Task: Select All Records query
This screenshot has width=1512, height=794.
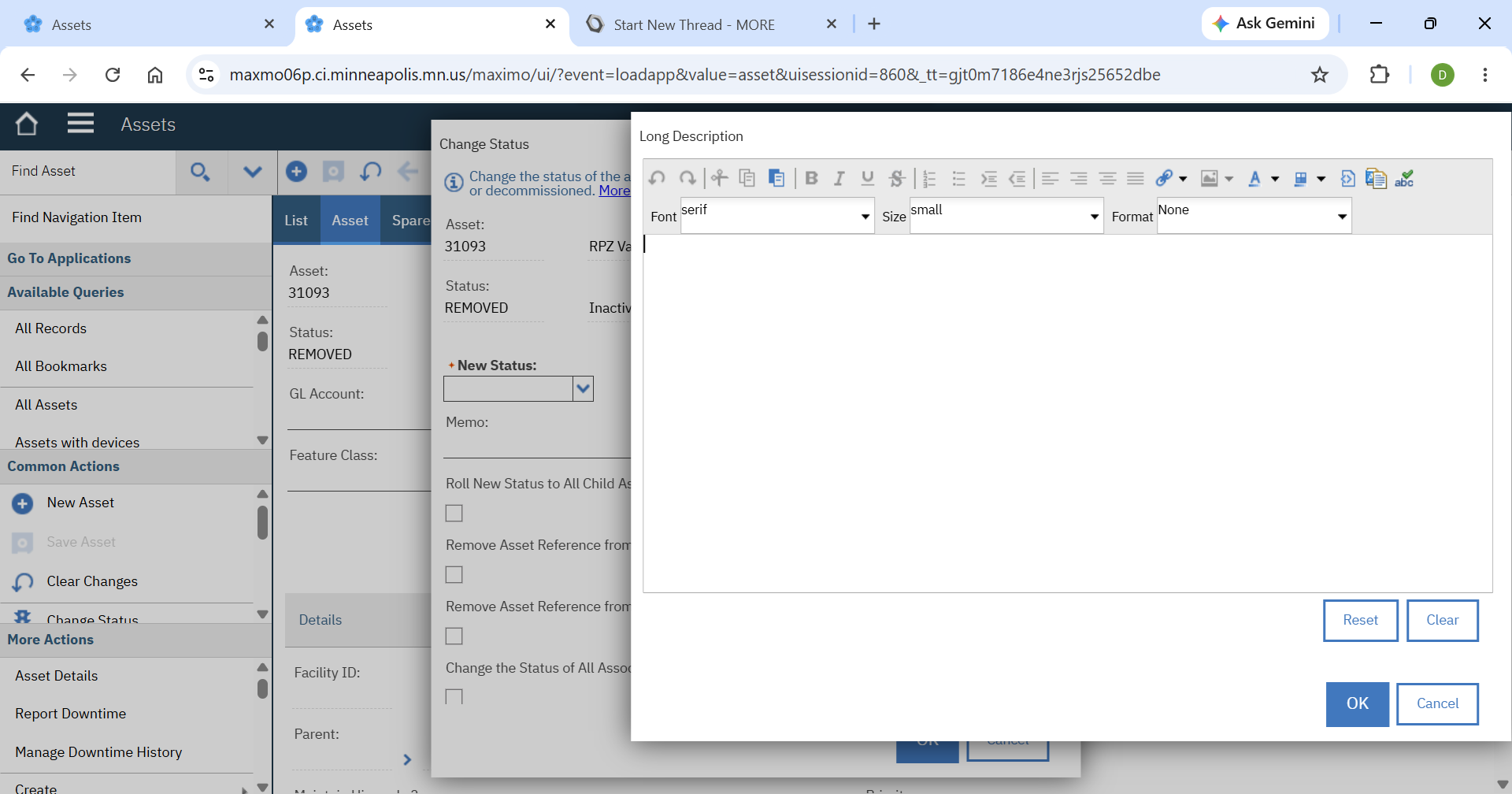Action: coord(50,328)
